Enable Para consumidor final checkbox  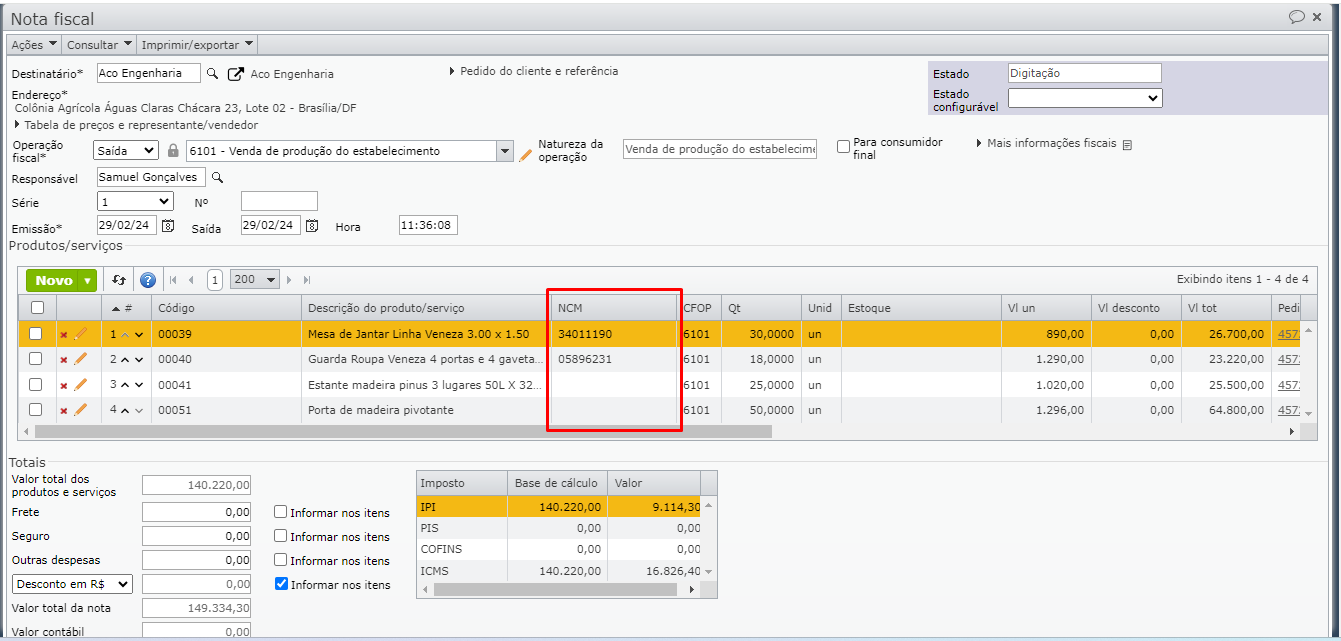[x=844, y=145]
